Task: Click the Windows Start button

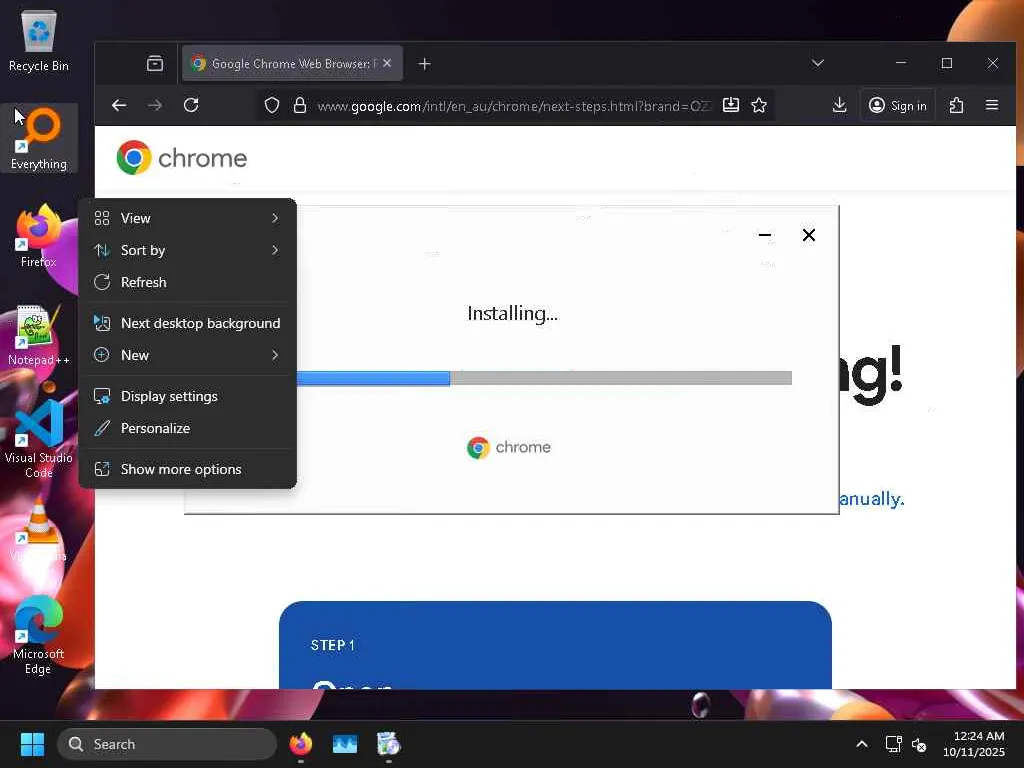Action: 32,744
